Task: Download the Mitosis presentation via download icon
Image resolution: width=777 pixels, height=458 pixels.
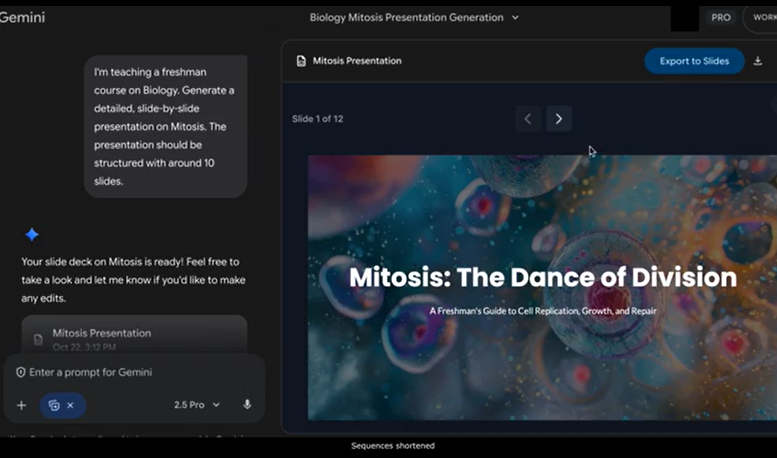Action: tap(758, 61)
